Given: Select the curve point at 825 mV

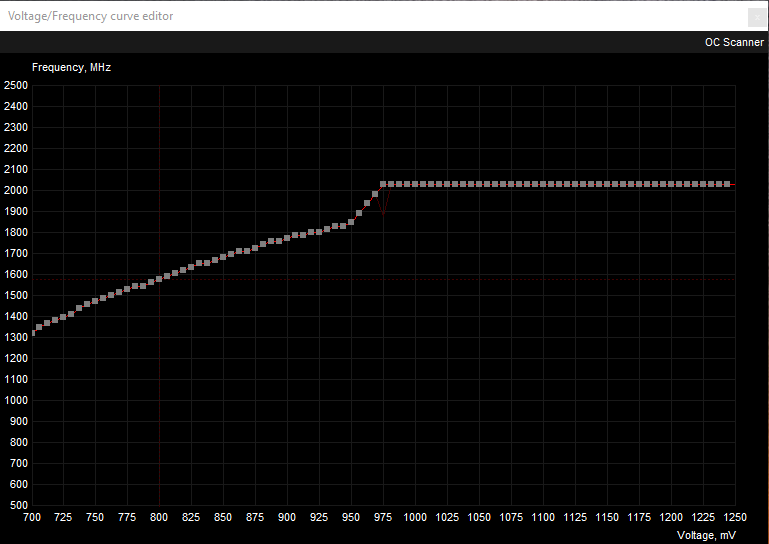Looking at the screenshot, I should (x=191, y=267).
